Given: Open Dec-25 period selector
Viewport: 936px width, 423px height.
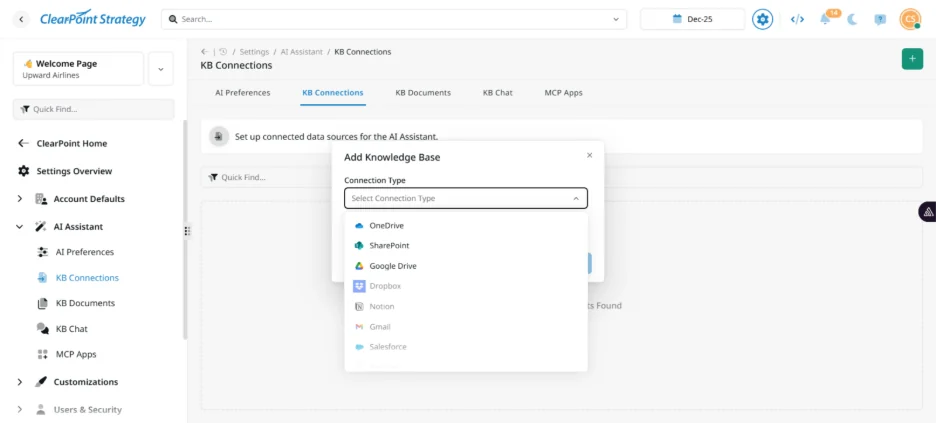Looking at the screenshot, I should 692,19.
